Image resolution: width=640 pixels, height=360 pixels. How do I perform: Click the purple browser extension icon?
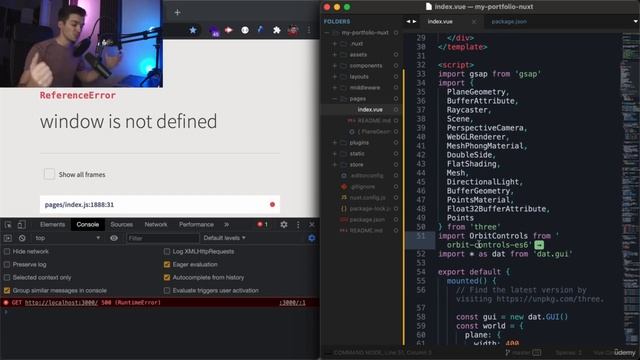pyautogui.click(x=214, y=31)
